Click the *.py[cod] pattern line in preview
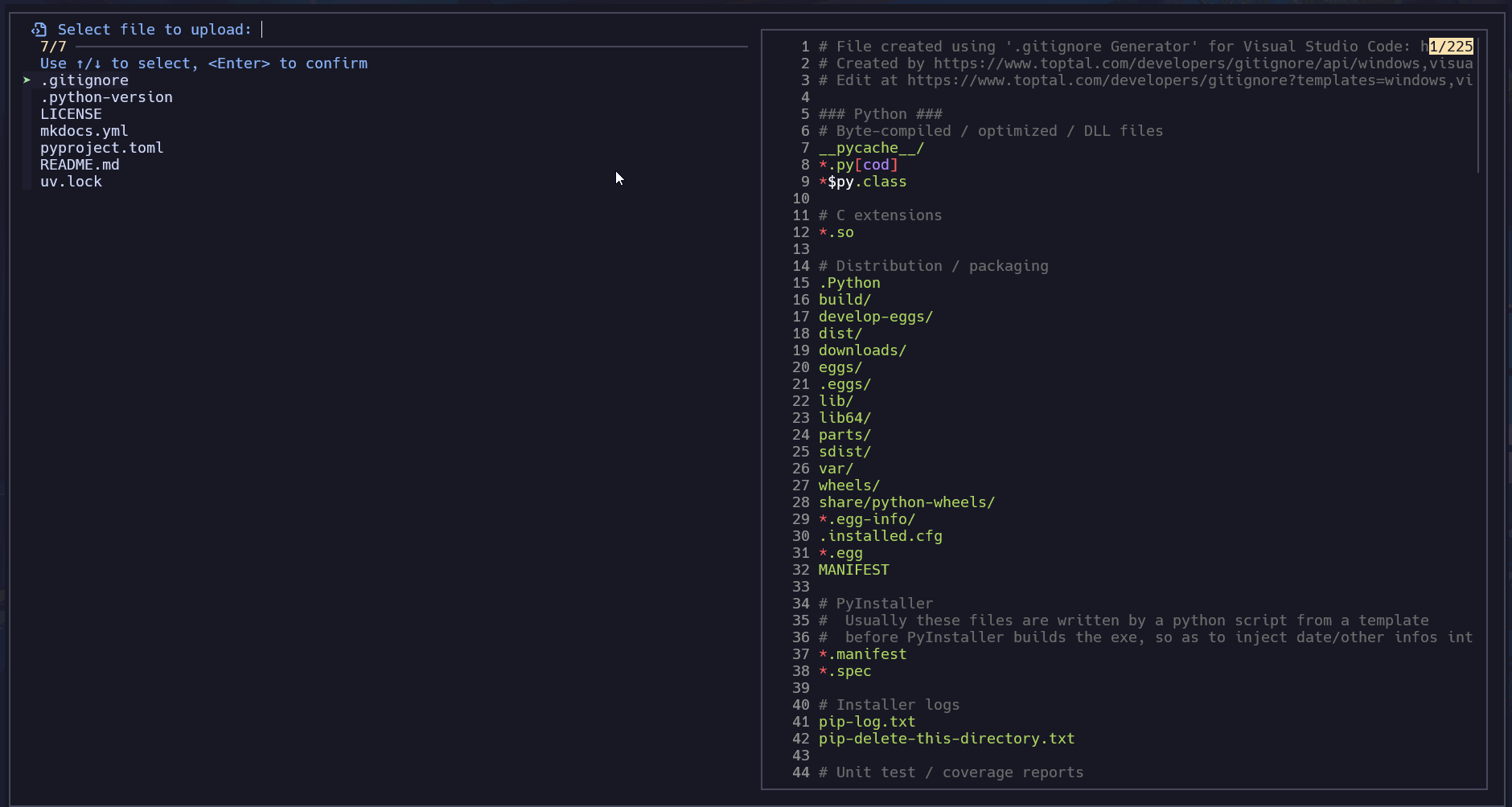Viewport: 1512px width, 807px height. (x=858, y=165)
